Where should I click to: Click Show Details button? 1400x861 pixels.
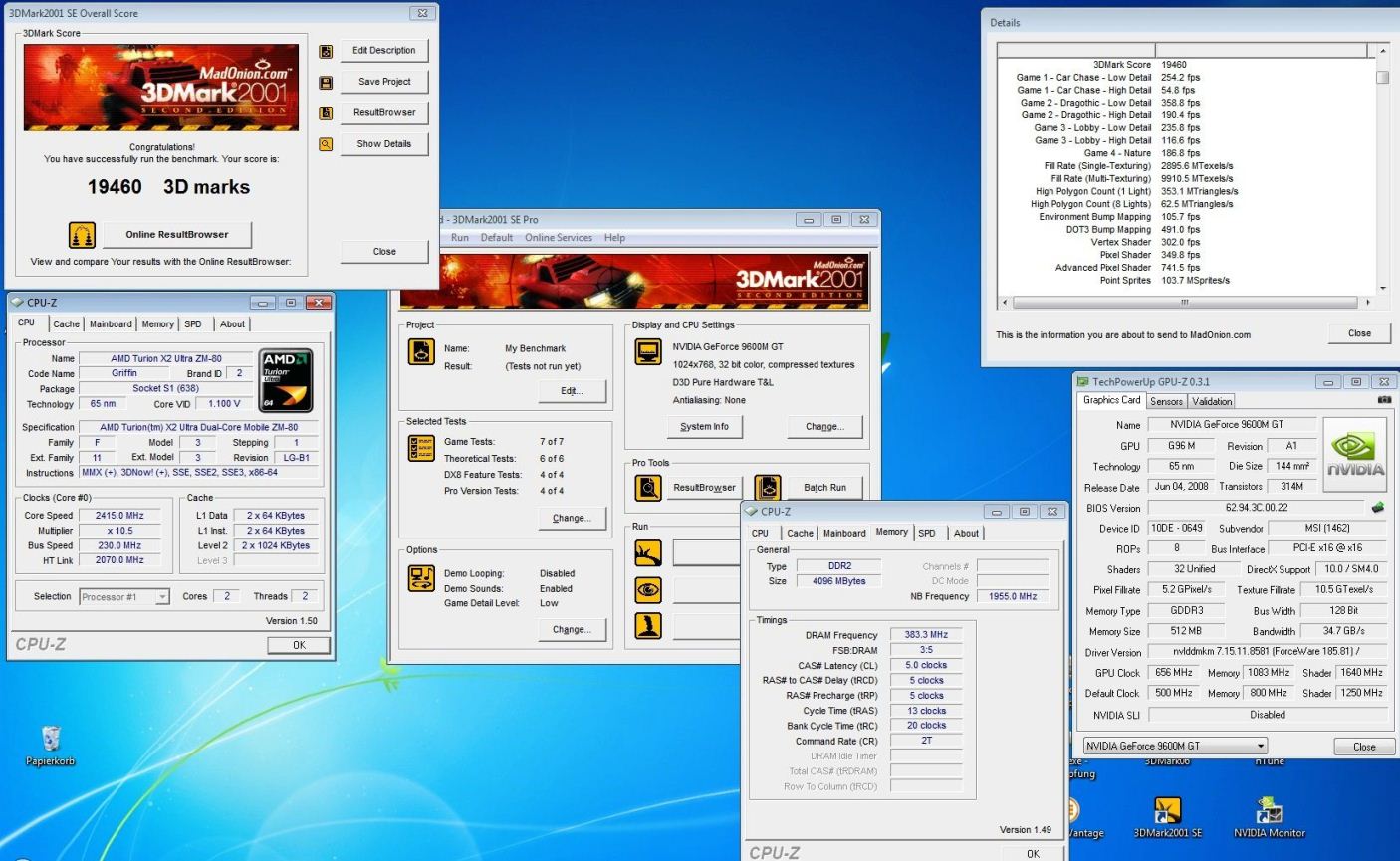384,144
